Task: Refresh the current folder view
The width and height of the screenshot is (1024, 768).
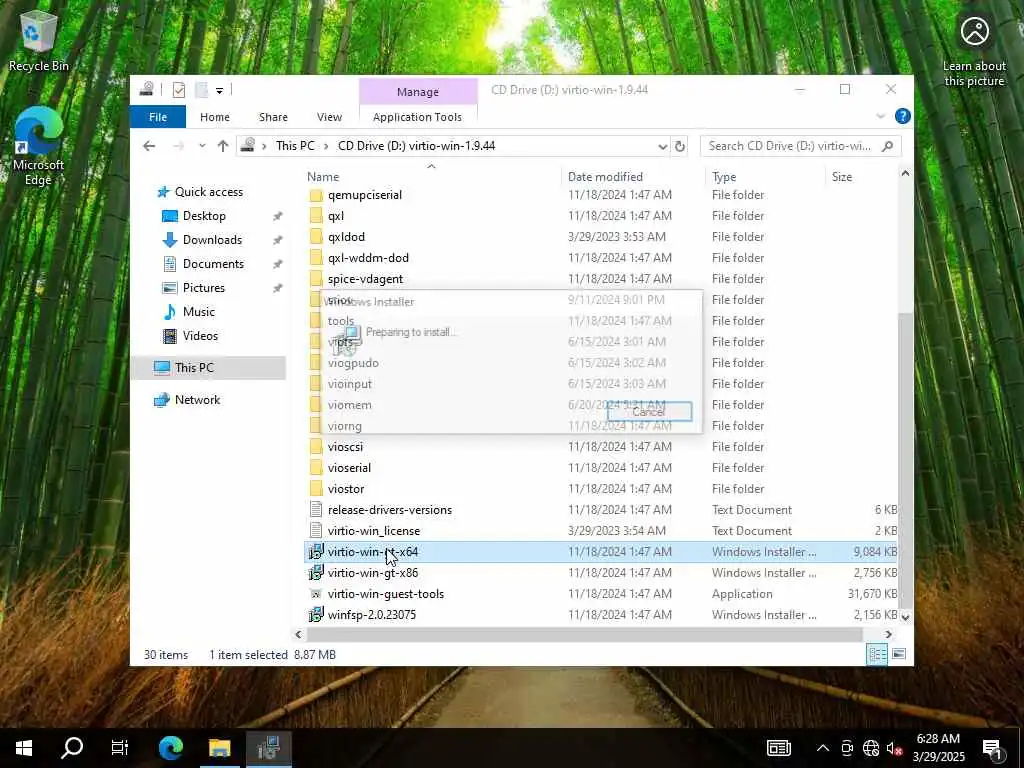Action: (680, 146)
